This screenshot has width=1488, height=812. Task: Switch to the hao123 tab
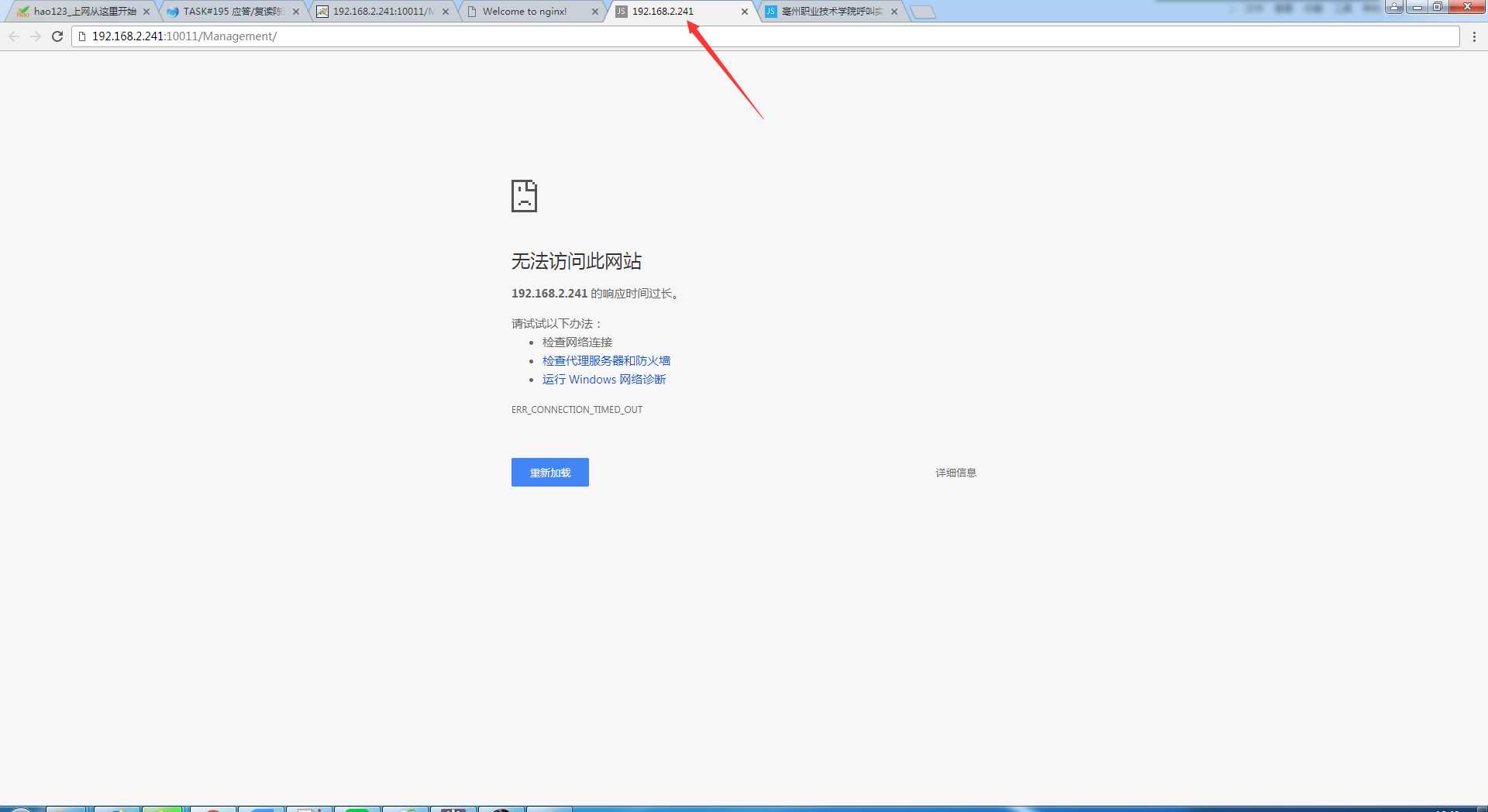[x=84, y=12]
